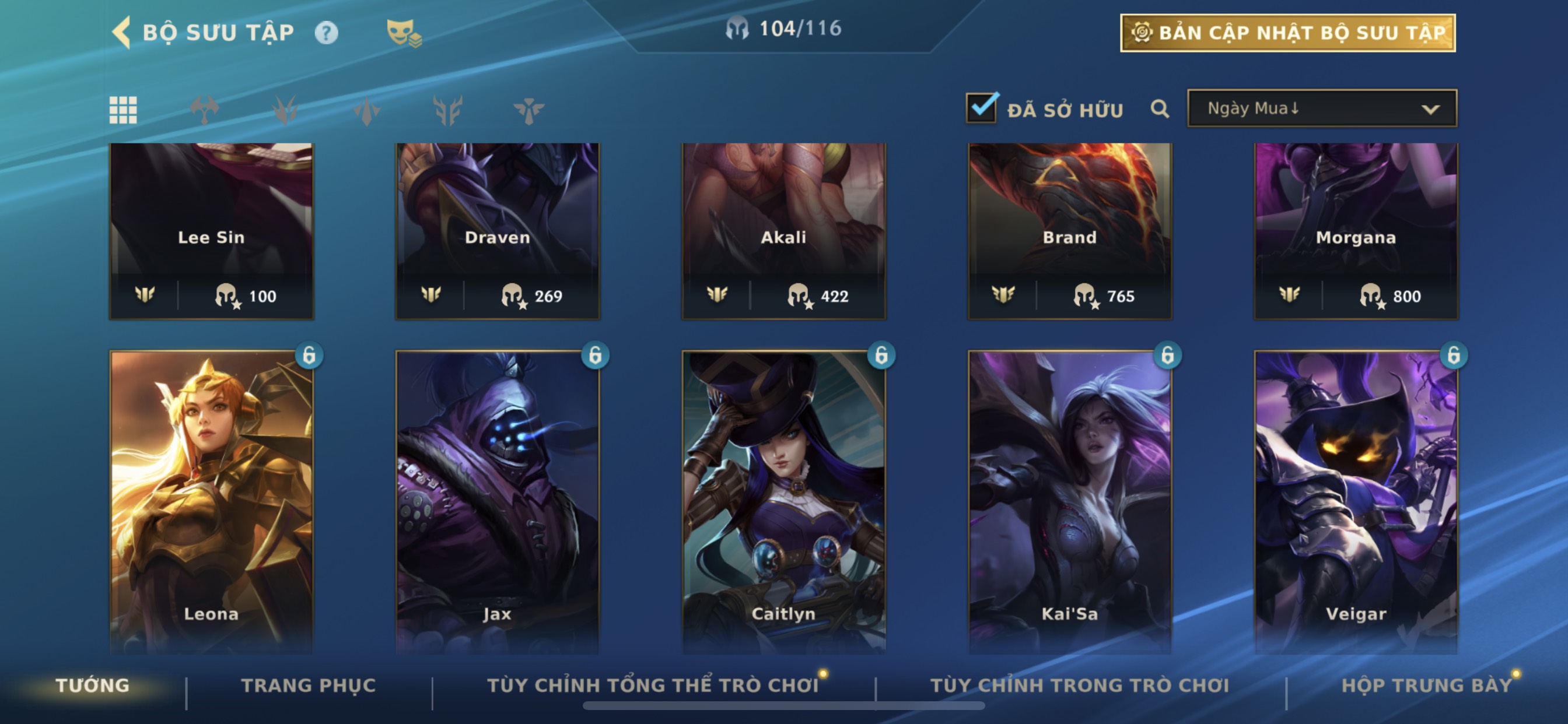The height and width of the screenshot is (724, 1568).
Task: Click the sort dropdown chevron arrow
Action: tap(1430, 110)
